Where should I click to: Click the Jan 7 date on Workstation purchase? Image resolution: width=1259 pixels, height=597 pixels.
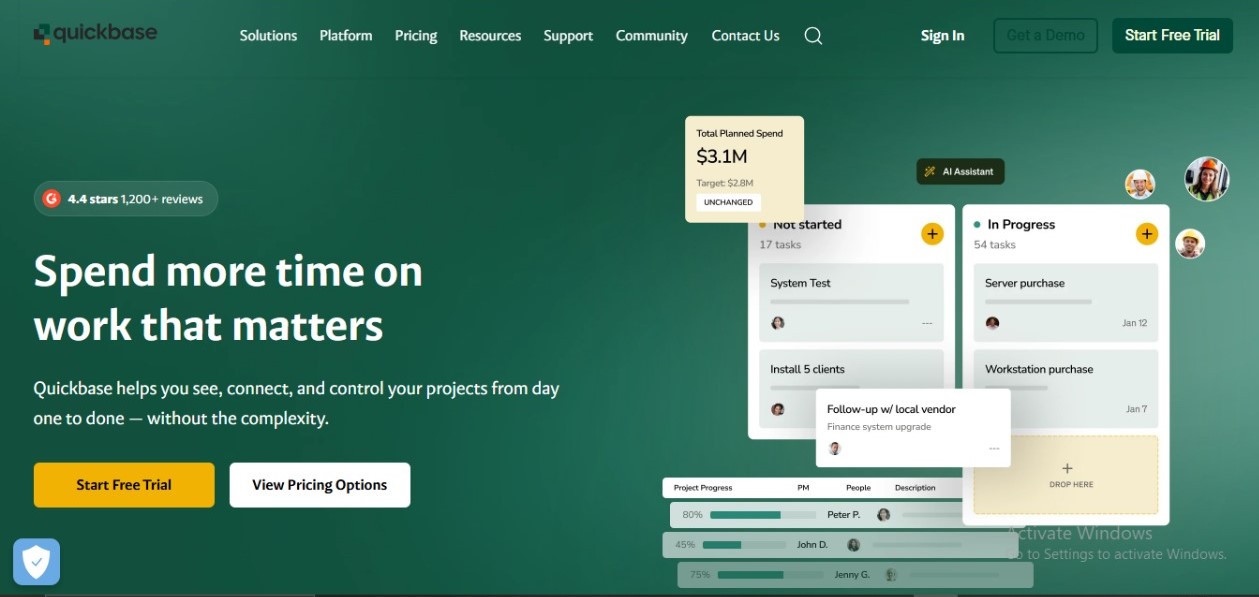pos(1137,409)
